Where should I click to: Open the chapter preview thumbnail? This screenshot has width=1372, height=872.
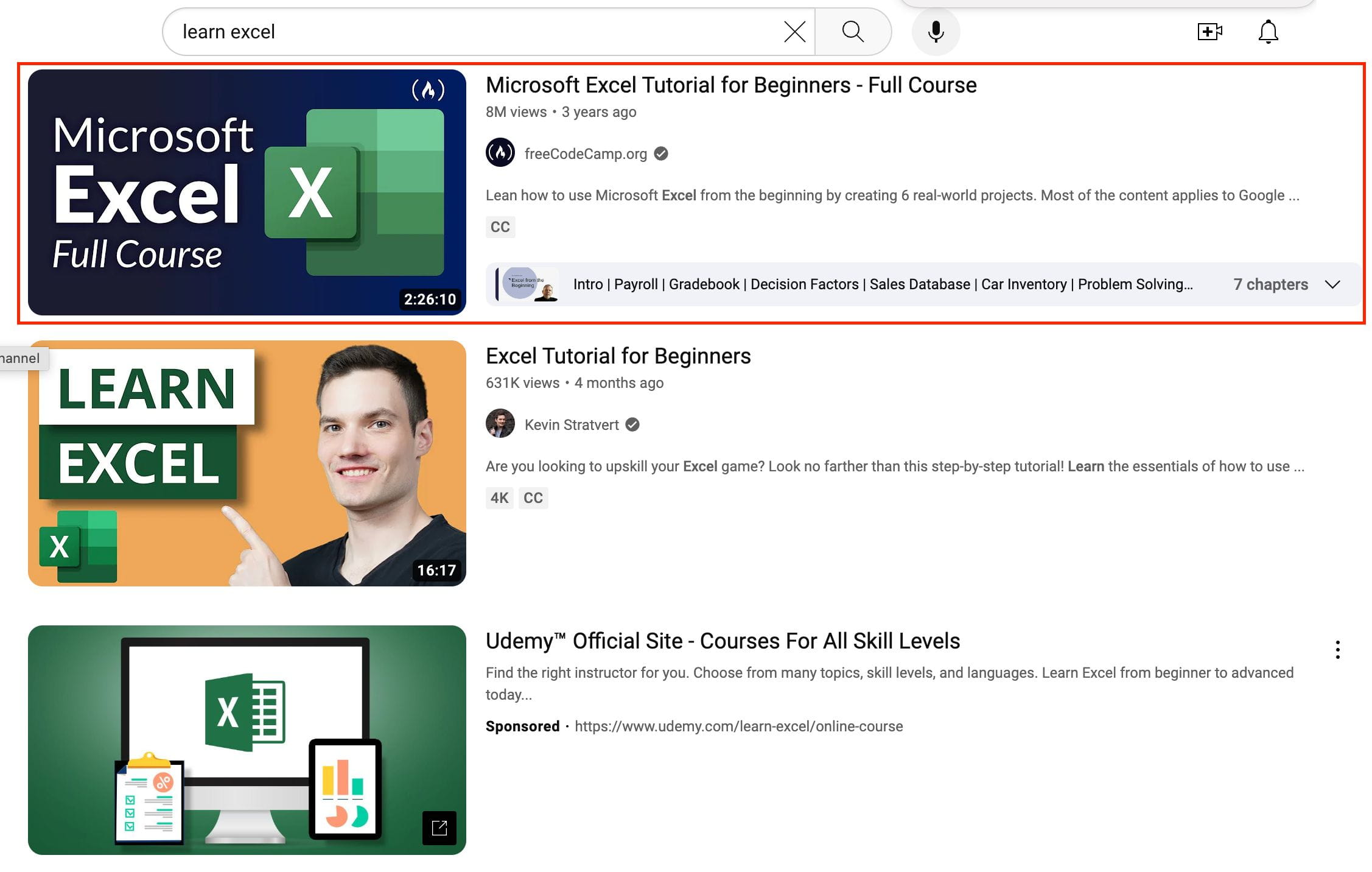[527, 284]
